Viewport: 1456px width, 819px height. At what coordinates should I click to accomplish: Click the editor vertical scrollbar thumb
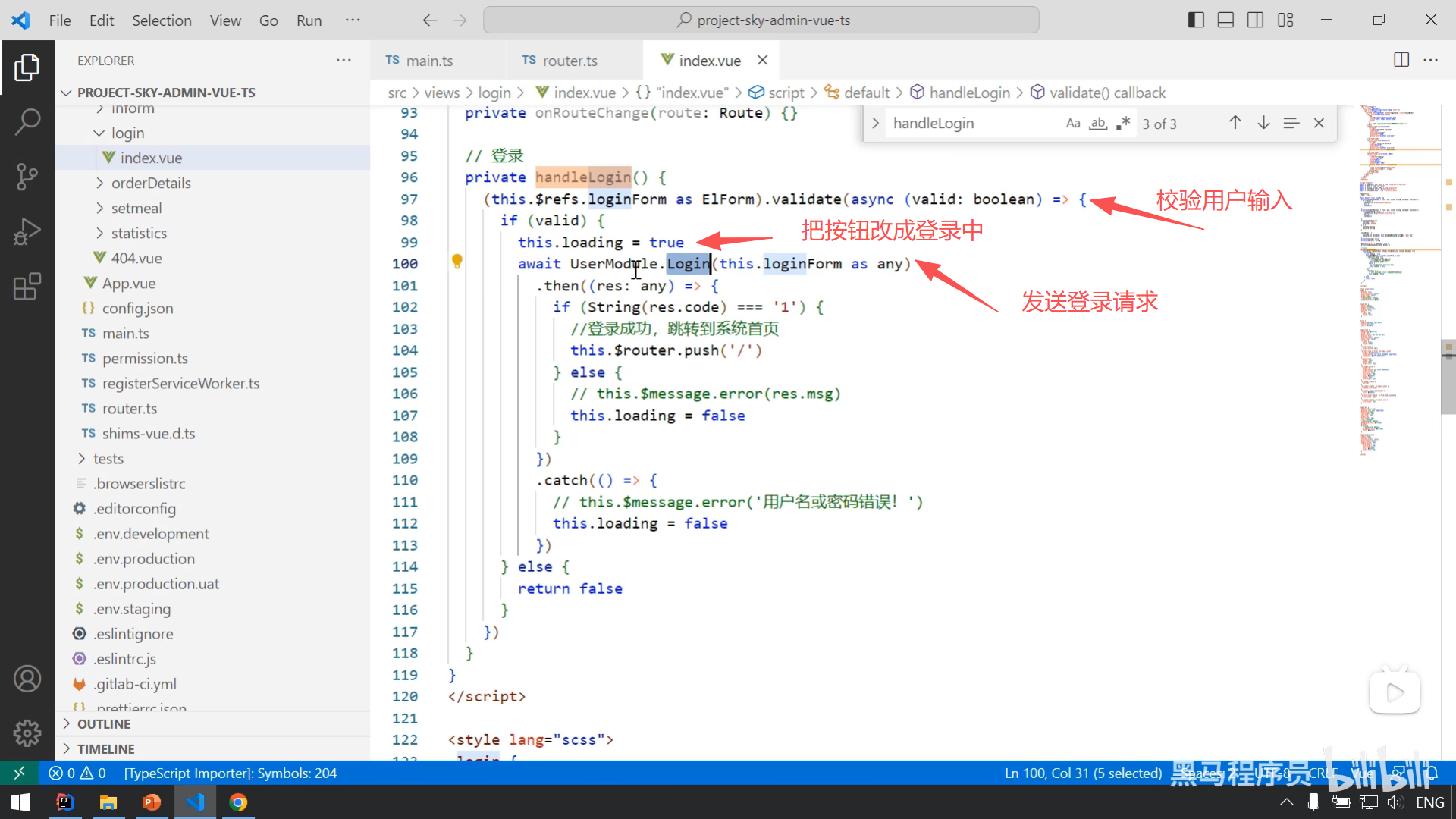[1448, 378]
